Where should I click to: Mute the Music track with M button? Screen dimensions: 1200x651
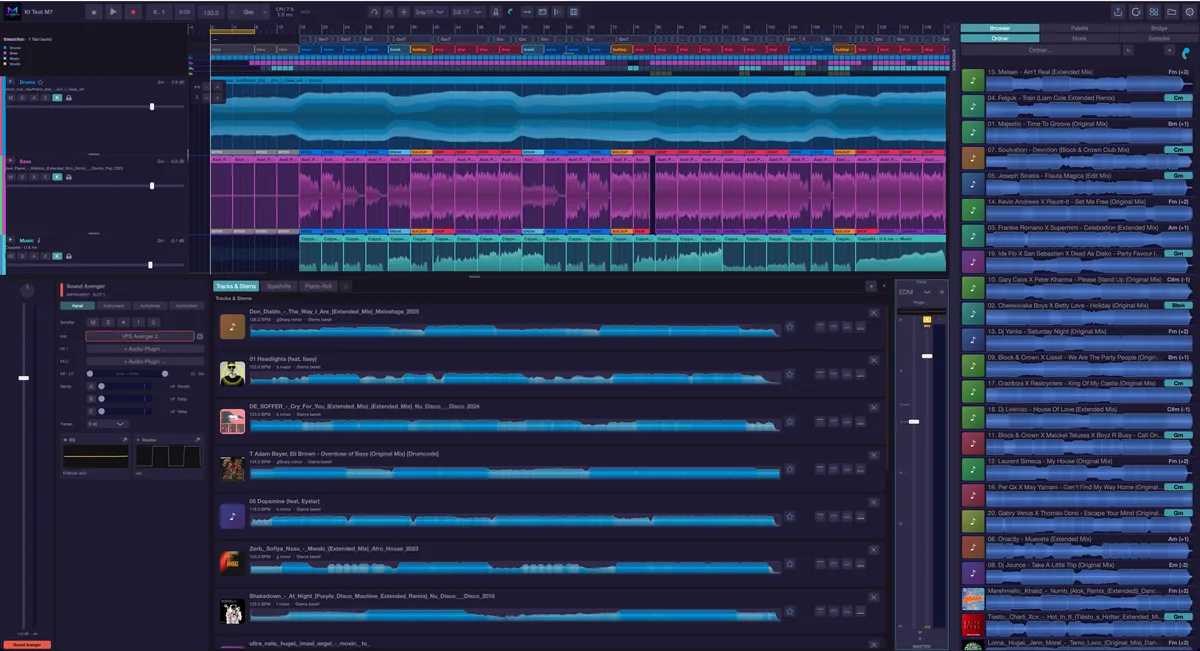pyautogui.click(x=10, y=256)
